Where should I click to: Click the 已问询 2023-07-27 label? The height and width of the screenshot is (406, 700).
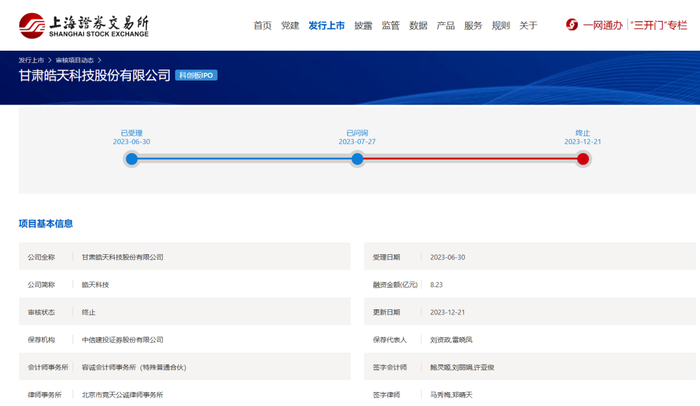[357, 137]
